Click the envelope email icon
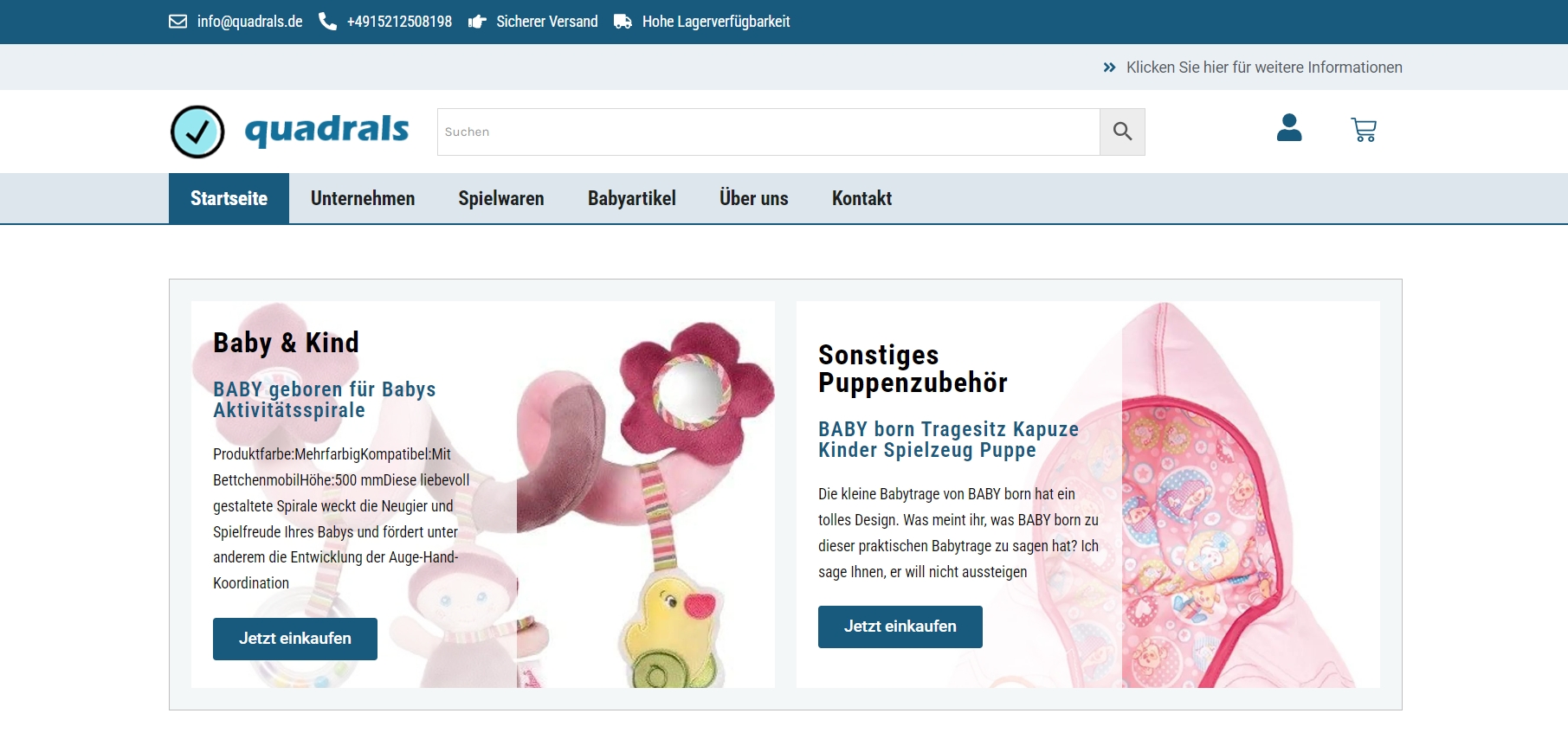Image resolution: width=1568 pixels, height=752 pixels. tap(177, 22)
